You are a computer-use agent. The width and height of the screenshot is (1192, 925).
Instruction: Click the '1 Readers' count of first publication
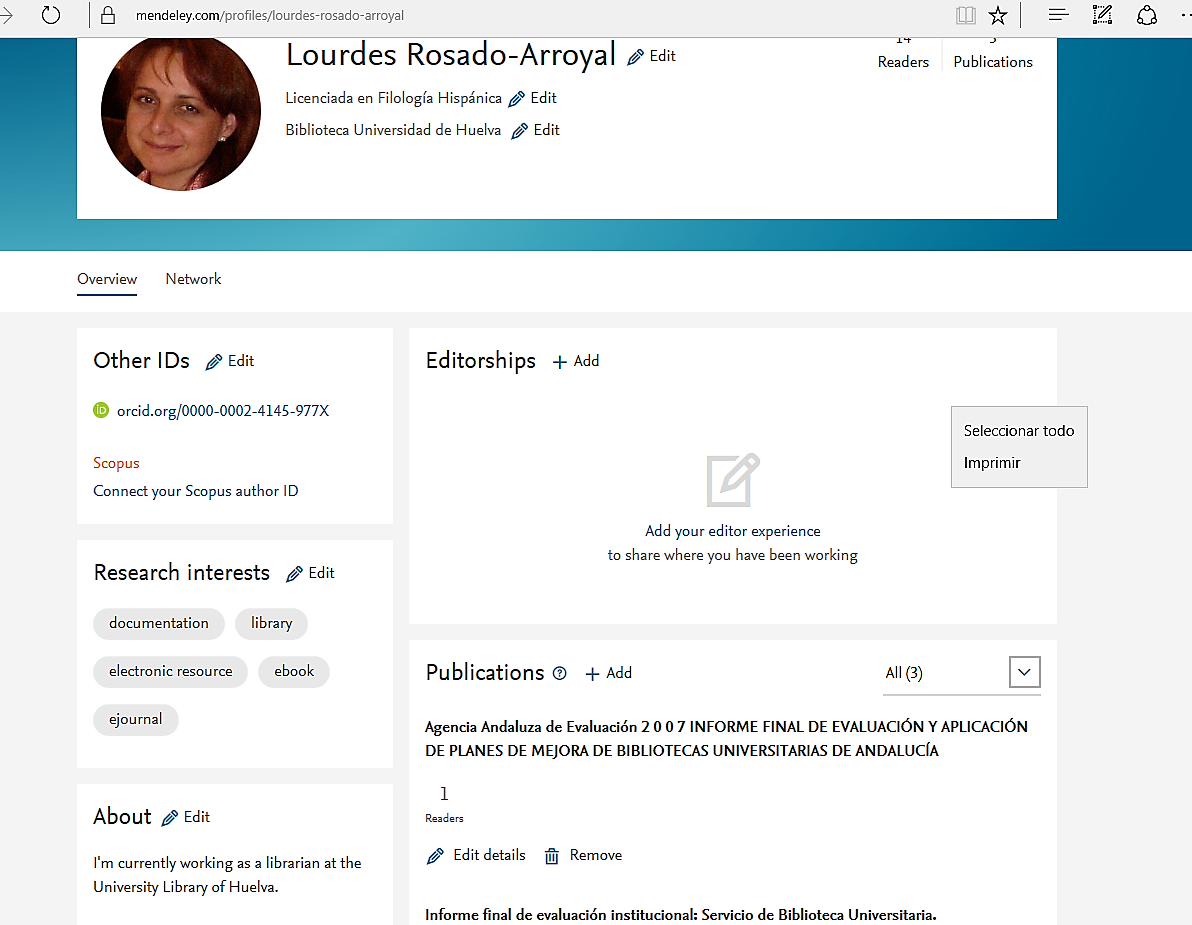coord(444,804)
